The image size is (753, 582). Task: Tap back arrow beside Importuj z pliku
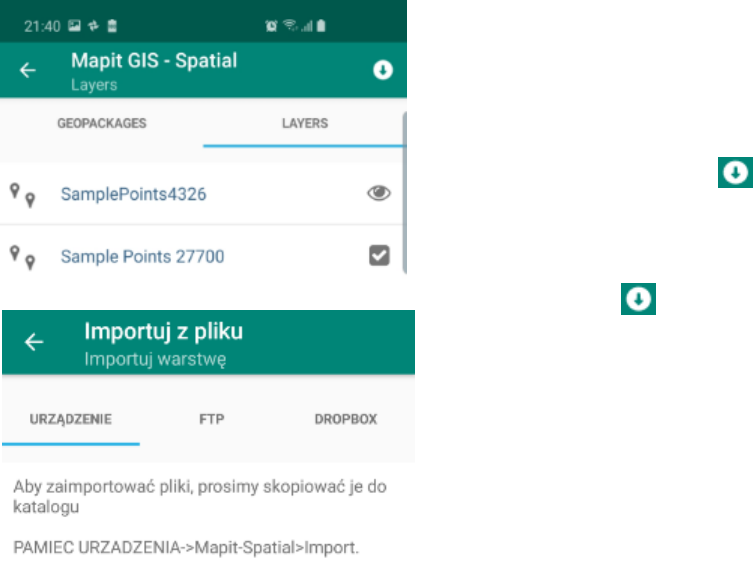point(34,342)
